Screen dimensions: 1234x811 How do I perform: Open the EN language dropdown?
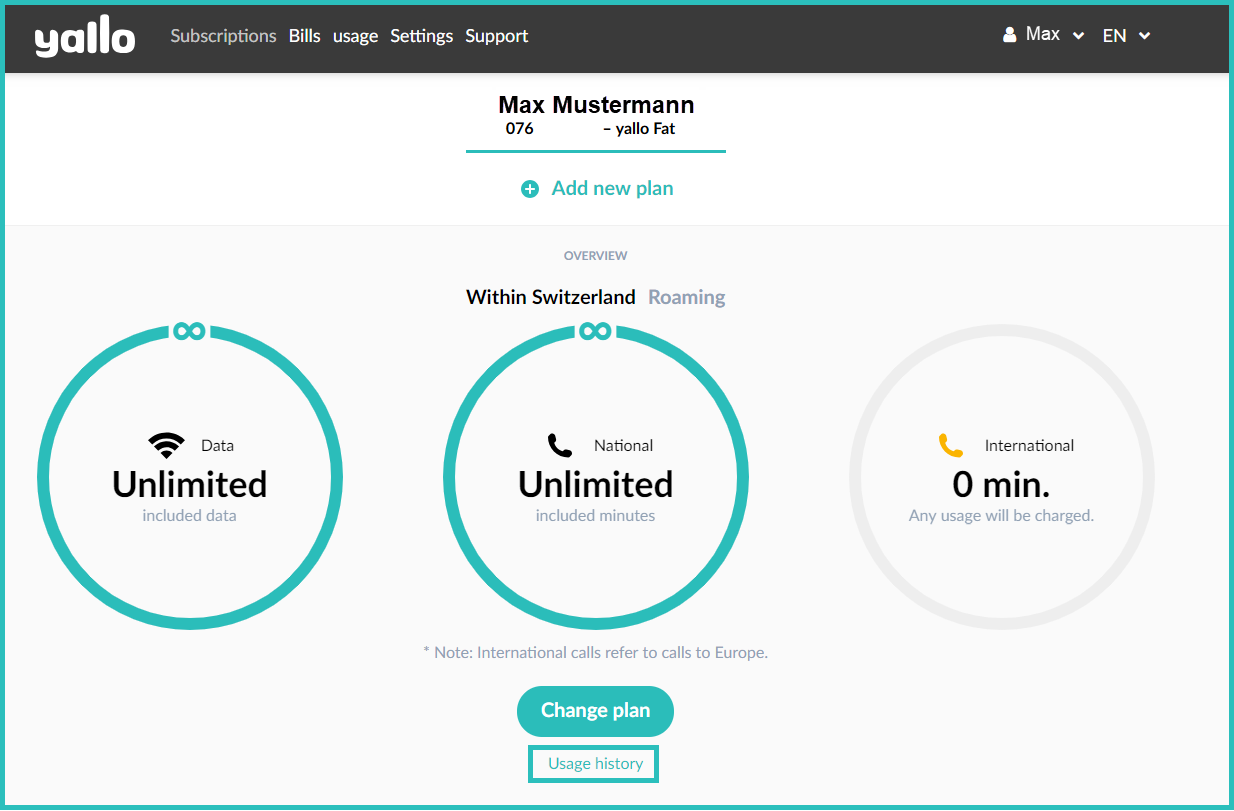coord(1126,36)
